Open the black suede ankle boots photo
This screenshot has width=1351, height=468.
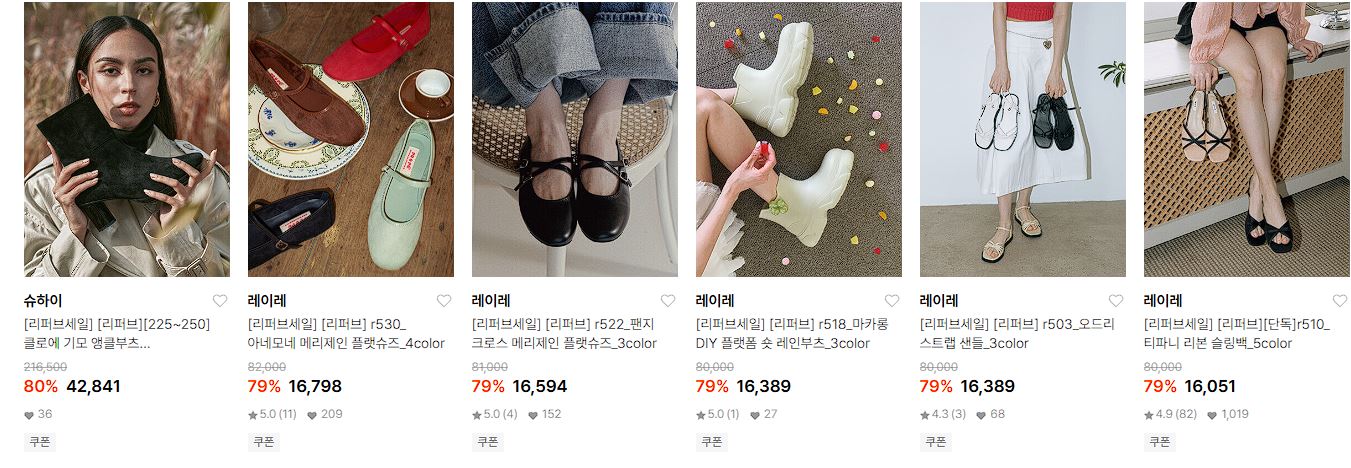(x=127, y=139)
